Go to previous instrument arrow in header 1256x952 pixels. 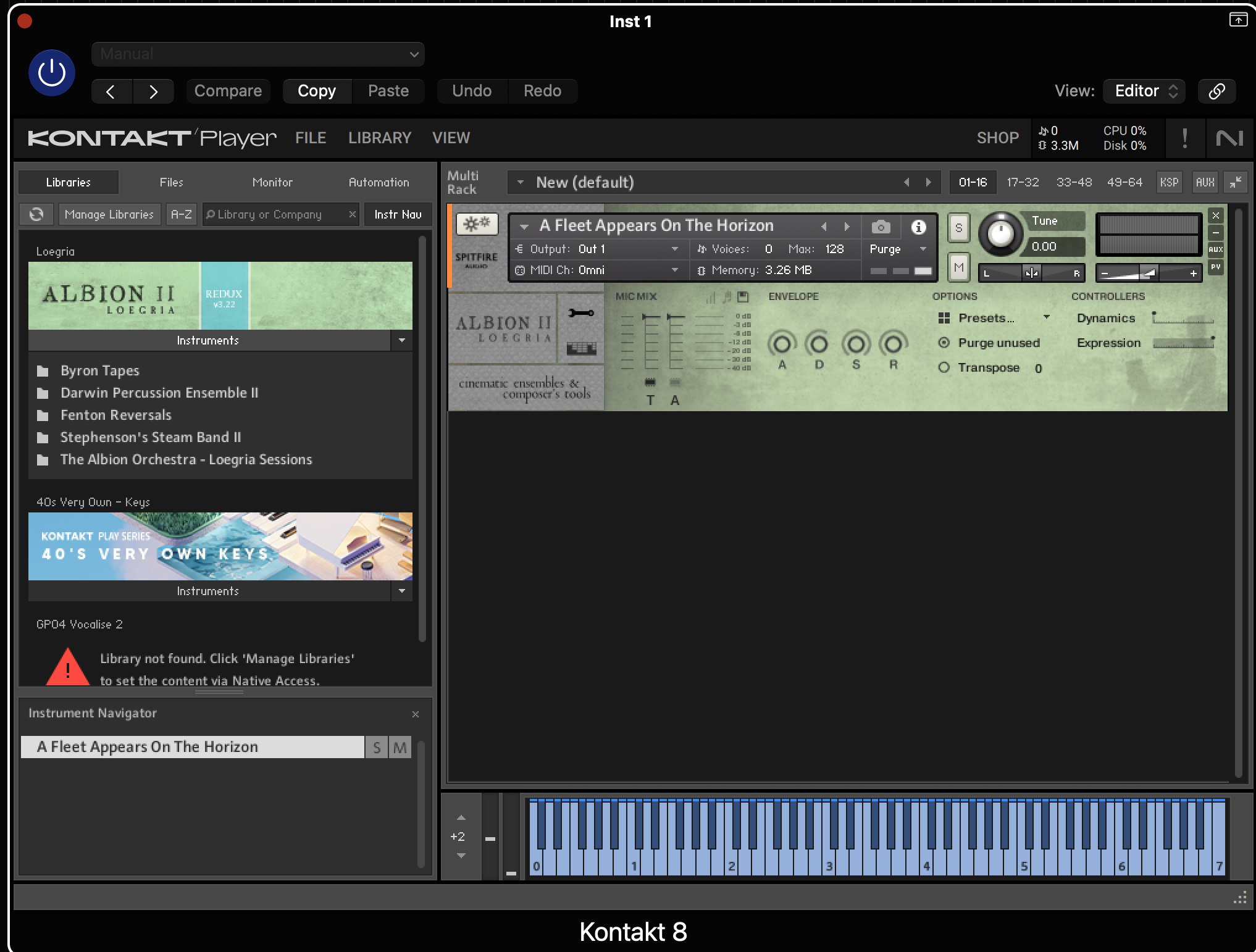point(824,227)
